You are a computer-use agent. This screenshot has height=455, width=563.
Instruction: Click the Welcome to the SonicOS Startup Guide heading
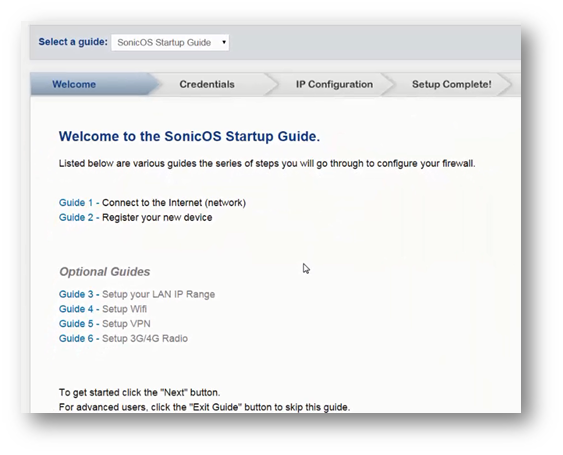[x=189, y=136]
